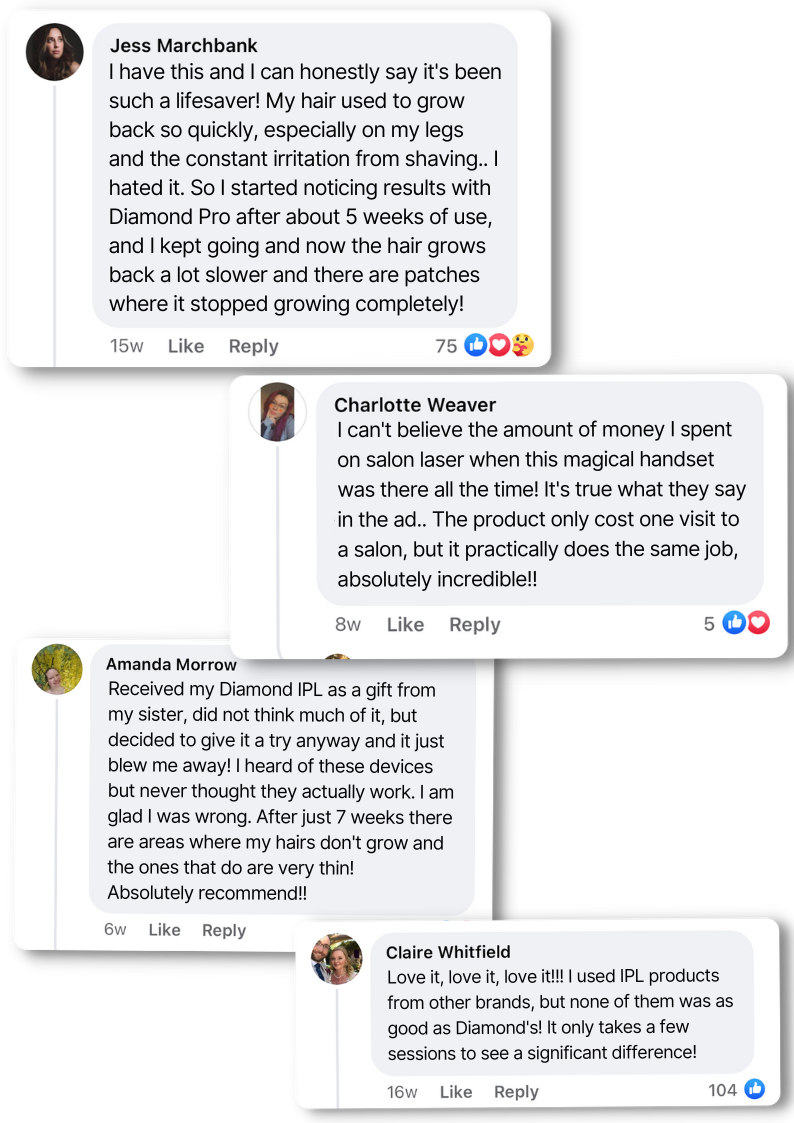The width and height of the screenshot is (794, 1123).
Task: Open Charlotte Weaver's profile avatar
Action: coord(277,412)
